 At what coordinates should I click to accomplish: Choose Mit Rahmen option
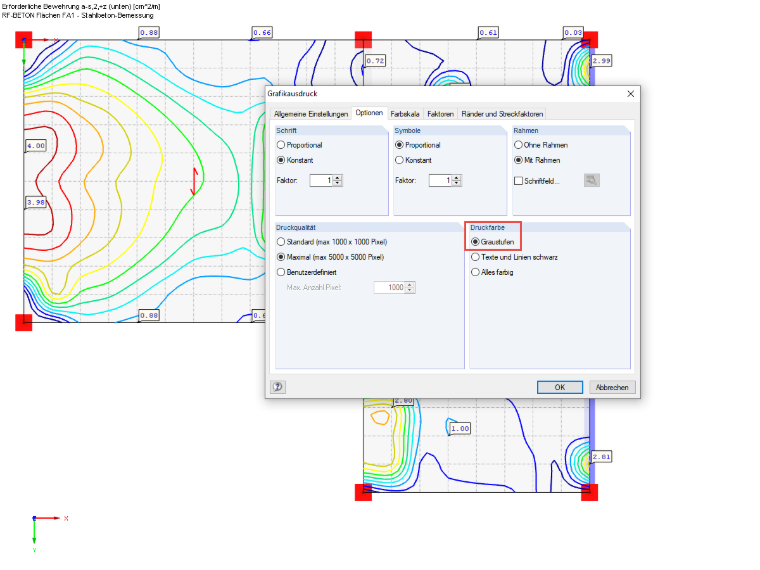point(537,160)
